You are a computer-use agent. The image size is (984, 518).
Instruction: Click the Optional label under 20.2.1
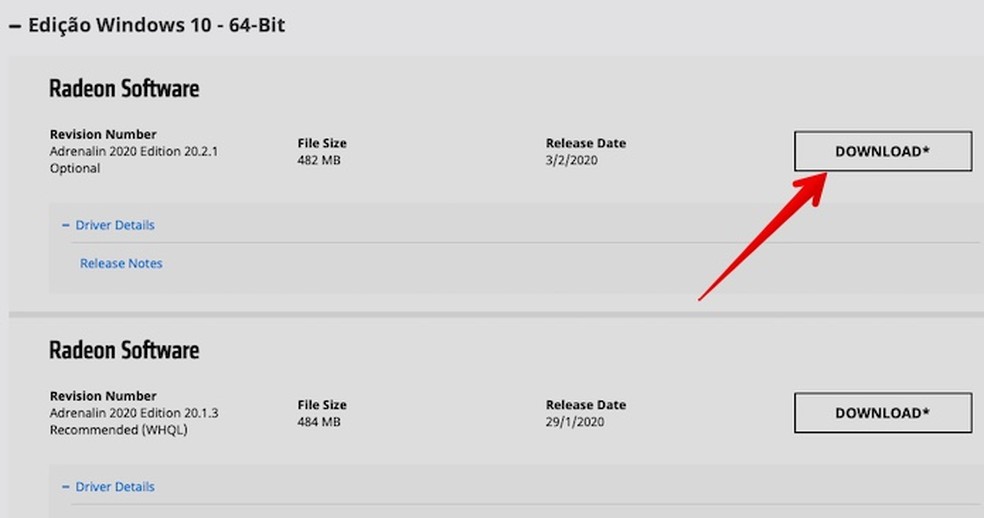click(x=75, y=168)
